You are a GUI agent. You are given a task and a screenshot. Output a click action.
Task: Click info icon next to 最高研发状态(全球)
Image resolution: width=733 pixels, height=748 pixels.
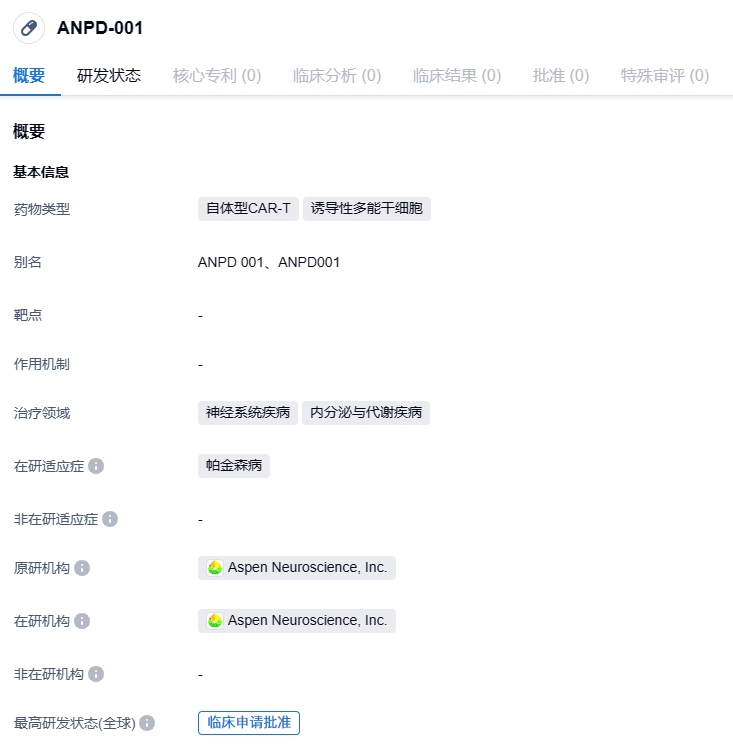[147, 723]
